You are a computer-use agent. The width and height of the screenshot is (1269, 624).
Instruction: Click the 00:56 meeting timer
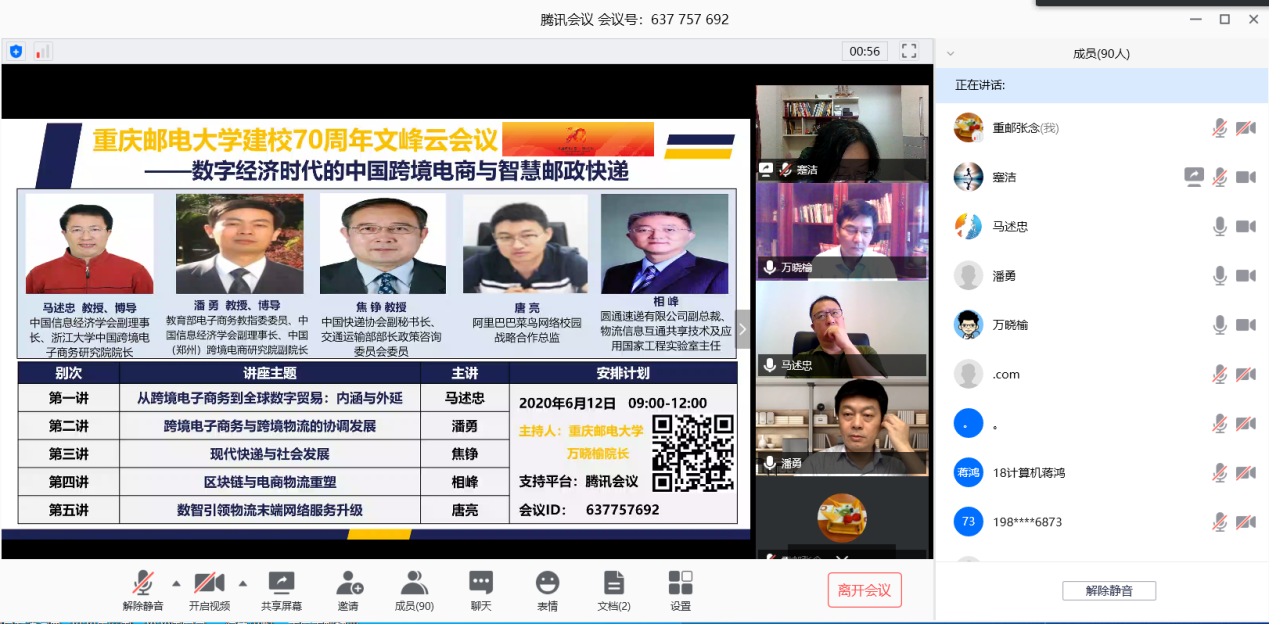(865, 51)
